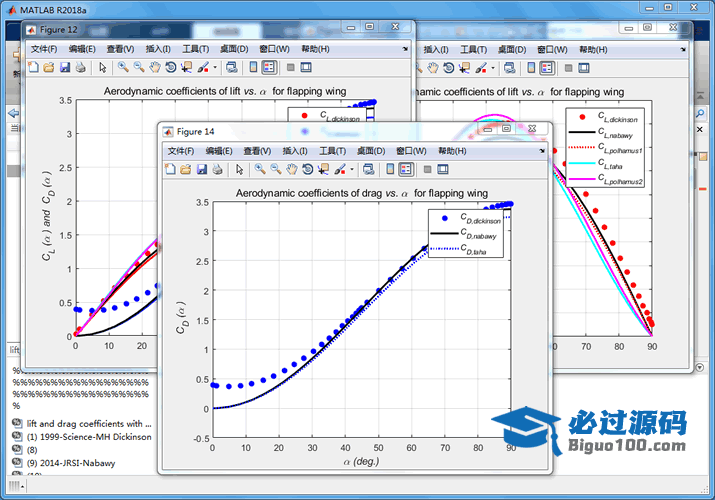Open 窗口(W) menu in Figure 12

click(274, 49)
